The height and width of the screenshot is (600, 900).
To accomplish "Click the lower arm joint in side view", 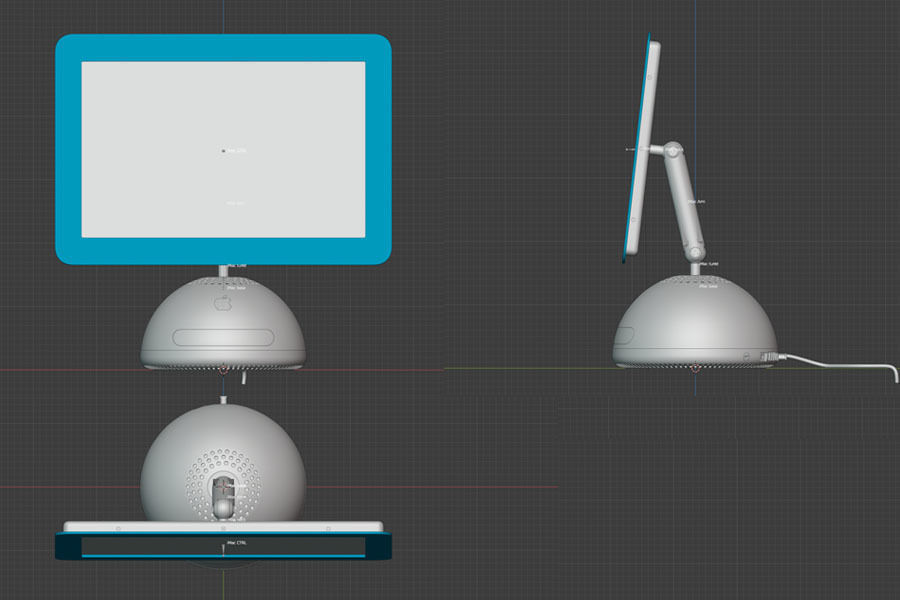I will click(696, 251).
